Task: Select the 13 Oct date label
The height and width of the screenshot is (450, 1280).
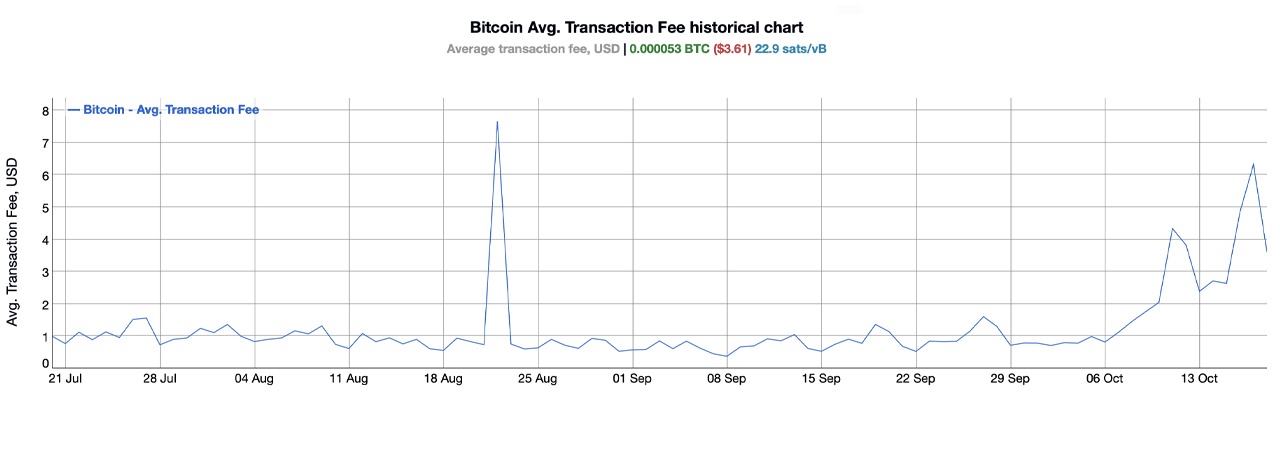Action: click(x=1199, y=379)
